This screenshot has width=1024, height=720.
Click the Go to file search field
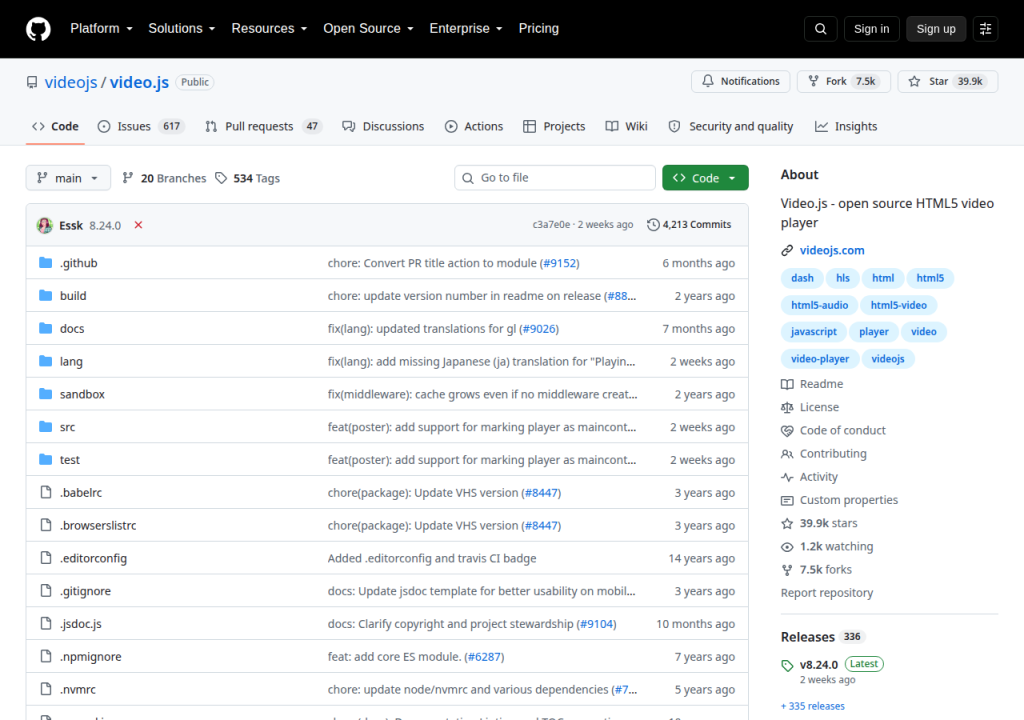point(554,178)
